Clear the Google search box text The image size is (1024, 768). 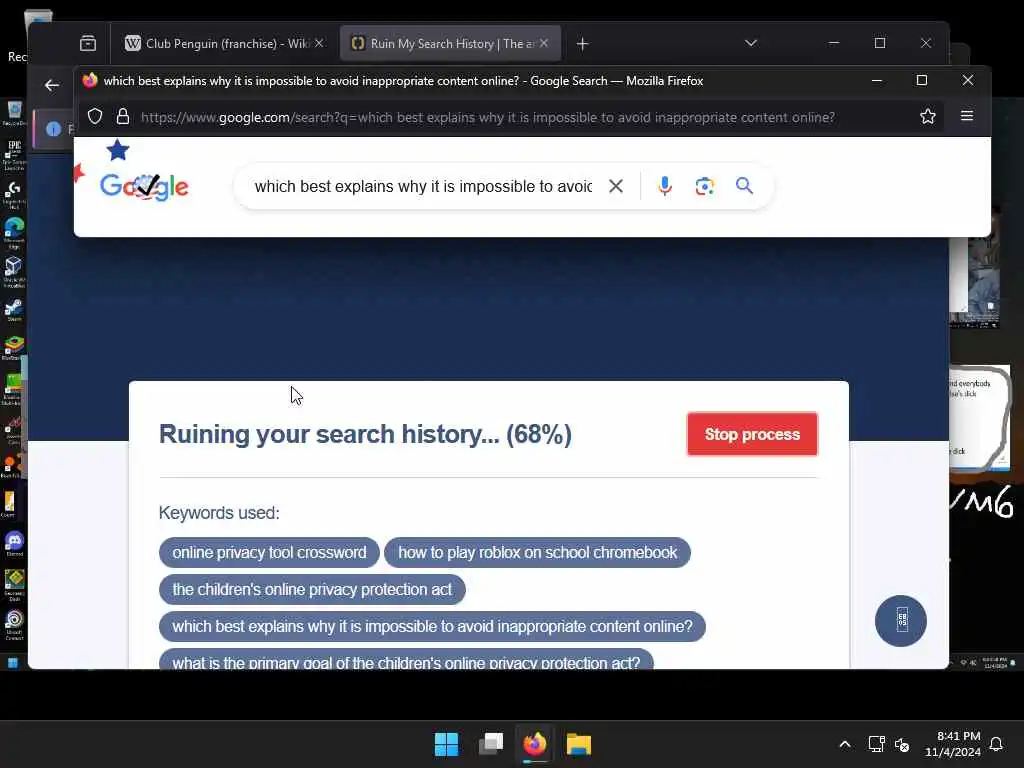615,186
